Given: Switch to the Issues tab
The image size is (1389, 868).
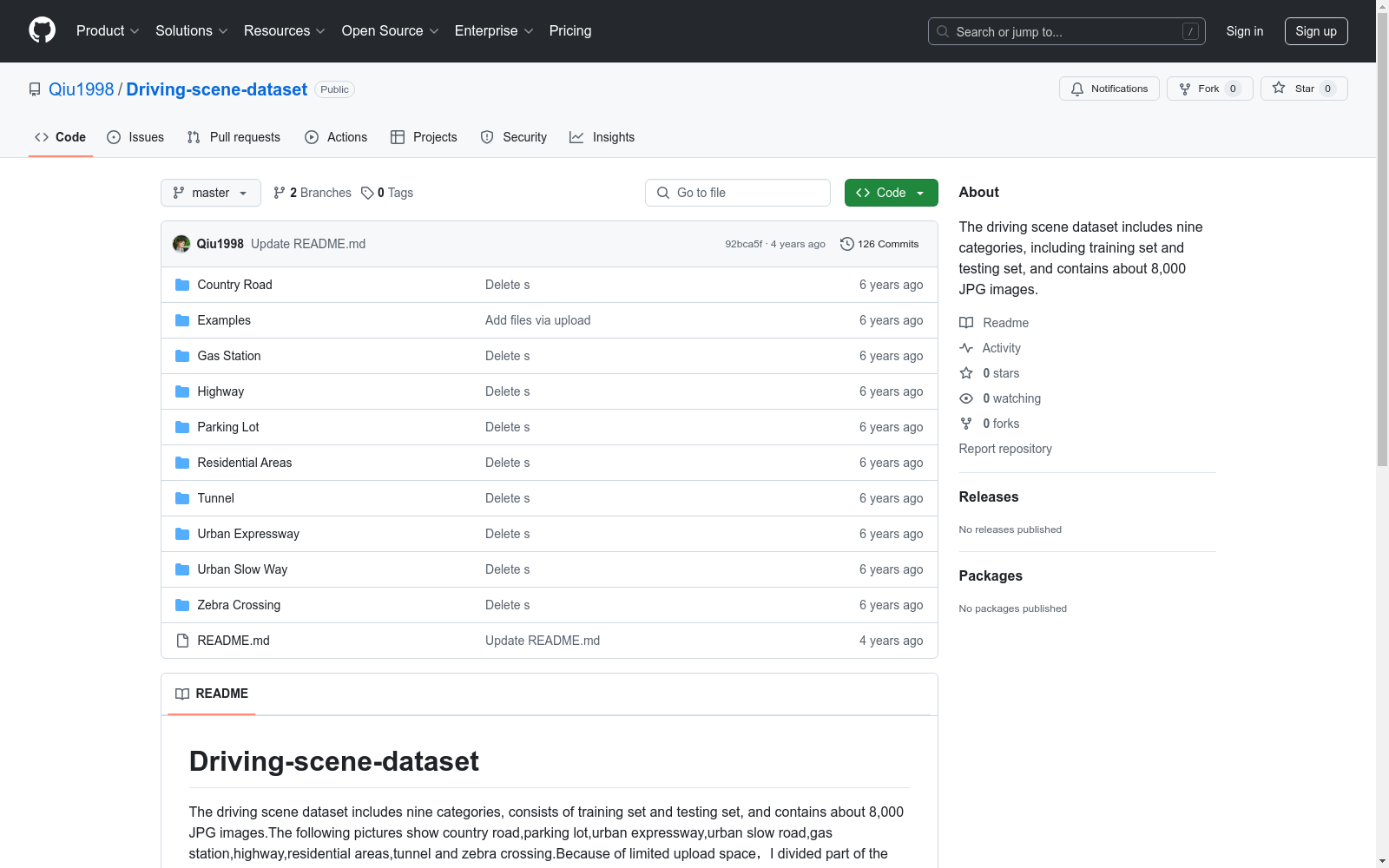Looking at the screenshot, I should point(135,137).
